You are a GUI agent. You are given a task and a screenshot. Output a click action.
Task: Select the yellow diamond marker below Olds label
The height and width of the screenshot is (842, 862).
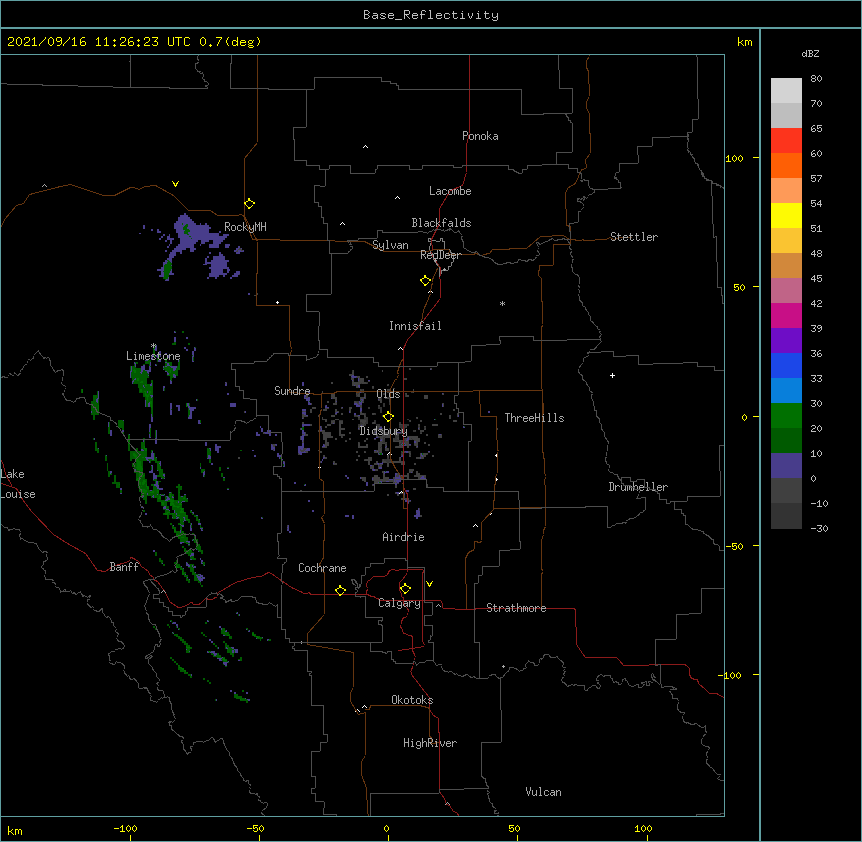point(388,417)
